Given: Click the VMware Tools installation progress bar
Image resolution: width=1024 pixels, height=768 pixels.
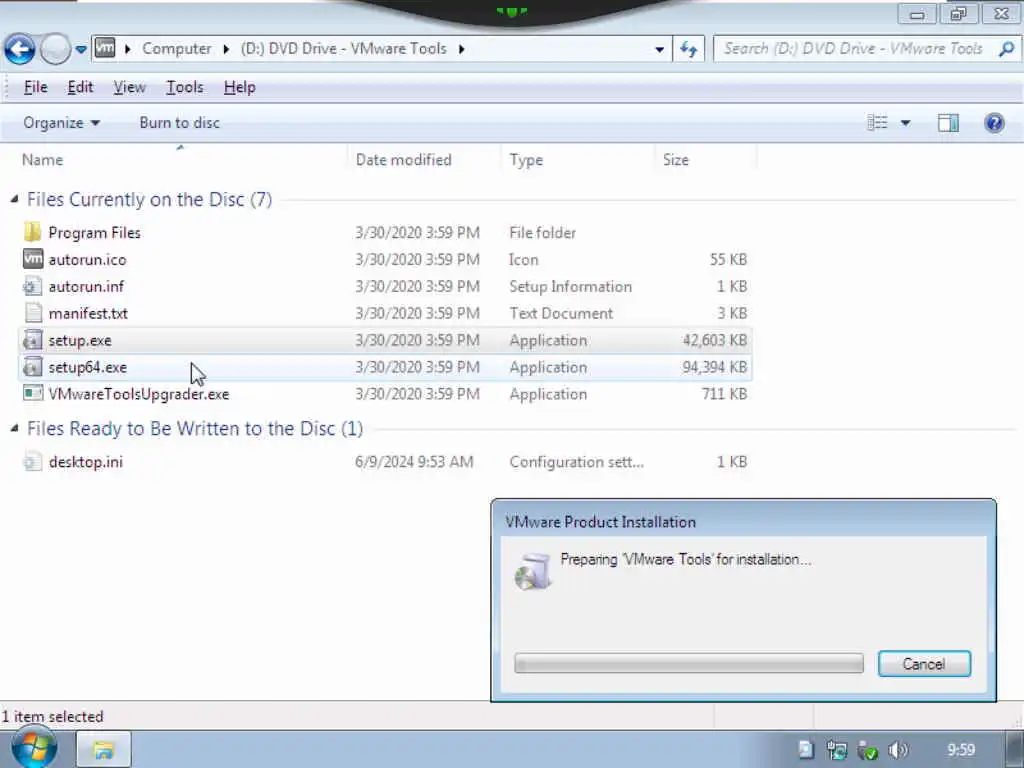Looking at the screenshot, I should coord(688,664).
